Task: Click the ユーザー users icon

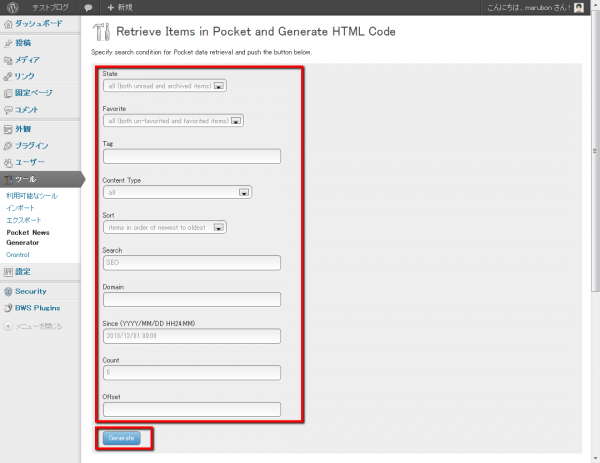Action: coord(8,163)
